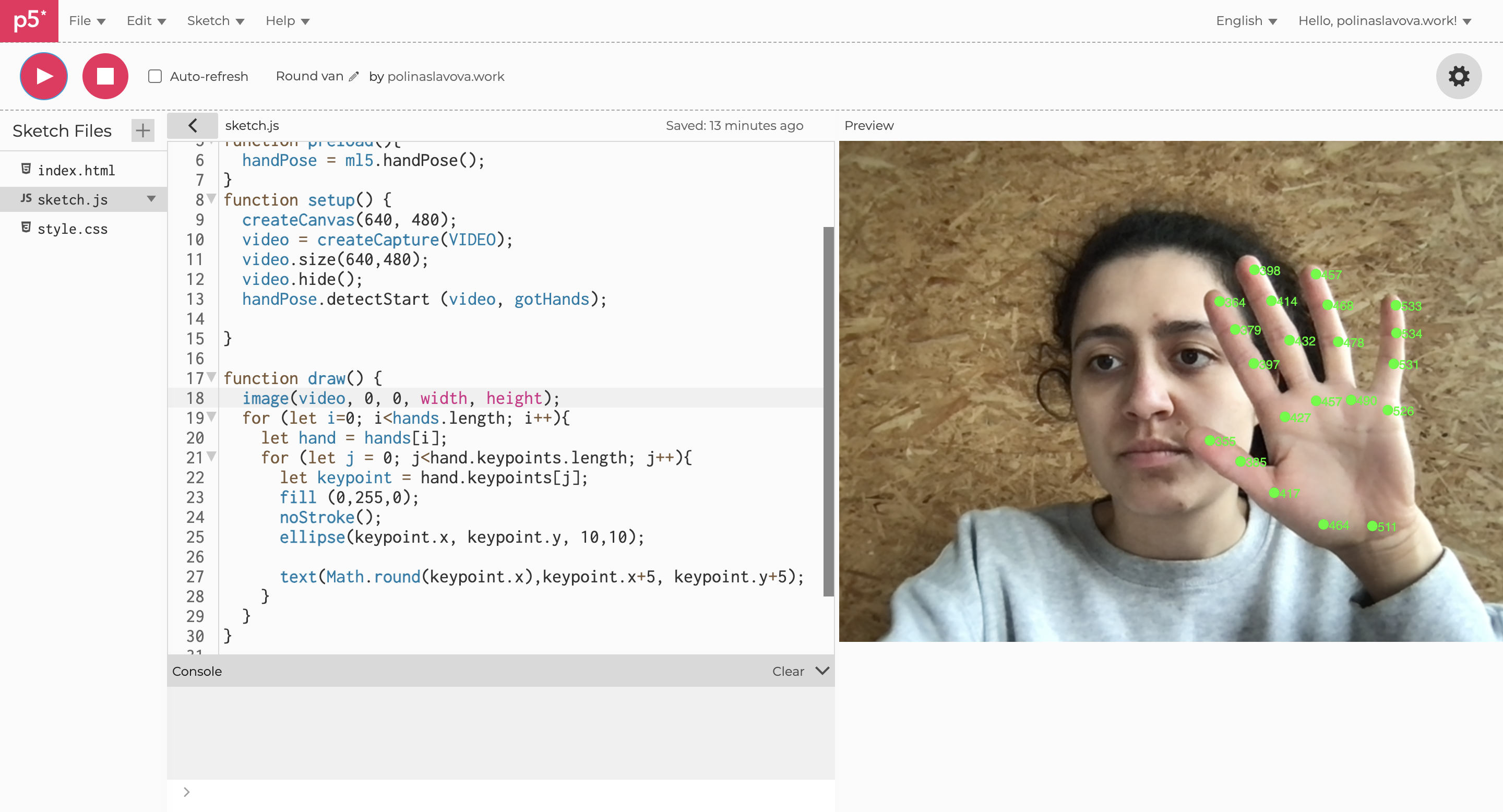This screenshot has height=812, width=1503.
Task: Click the code editor vertical scrollbar
Action: 828,411
